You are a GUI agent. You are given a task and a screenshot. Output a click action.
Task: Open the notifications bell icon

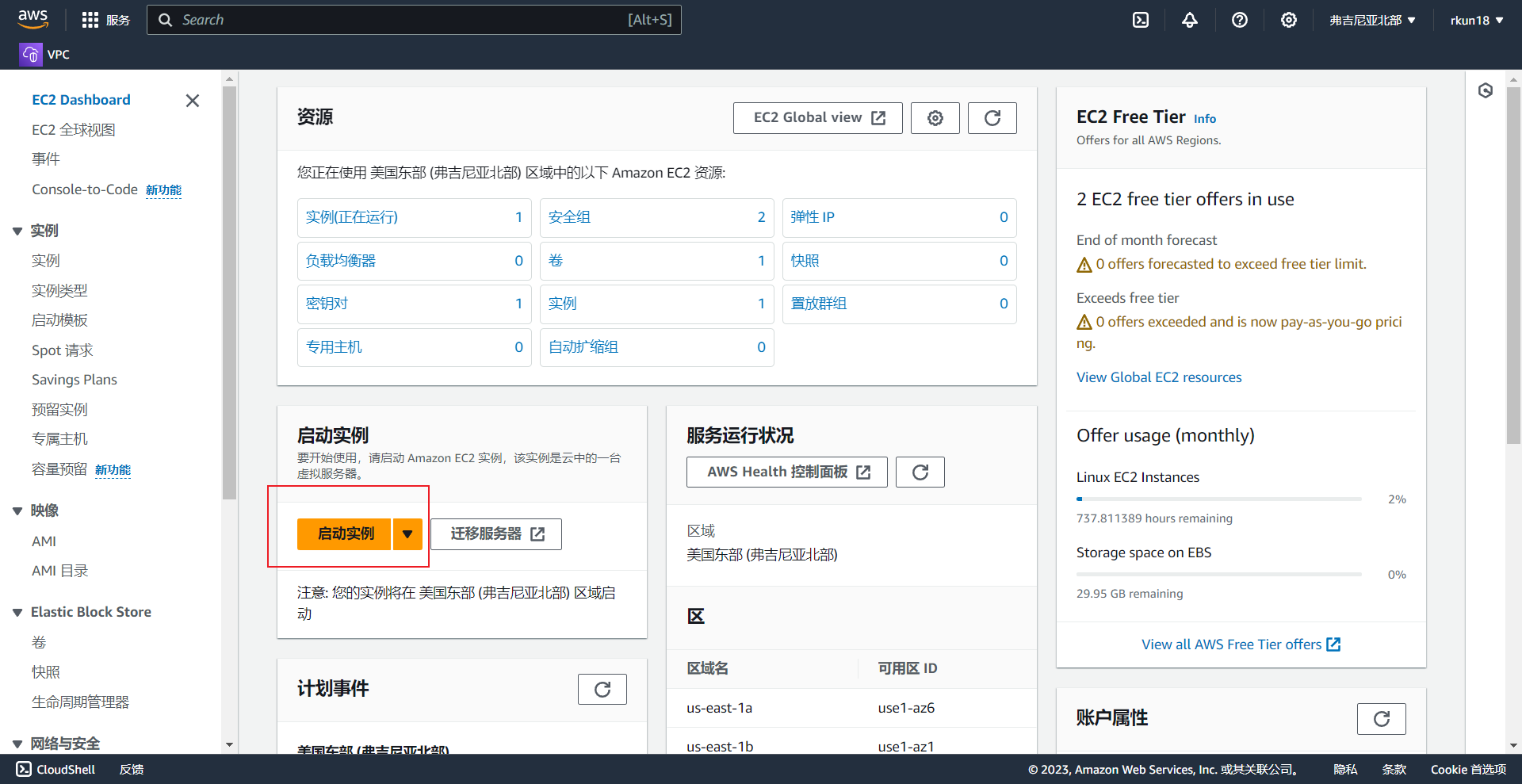coord(1190,20)
